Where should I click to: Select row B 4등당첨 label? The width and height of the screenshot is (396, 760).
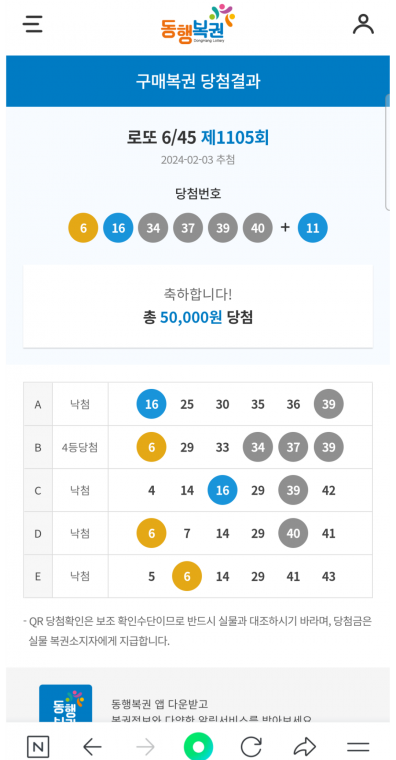[x=80, y=447]
